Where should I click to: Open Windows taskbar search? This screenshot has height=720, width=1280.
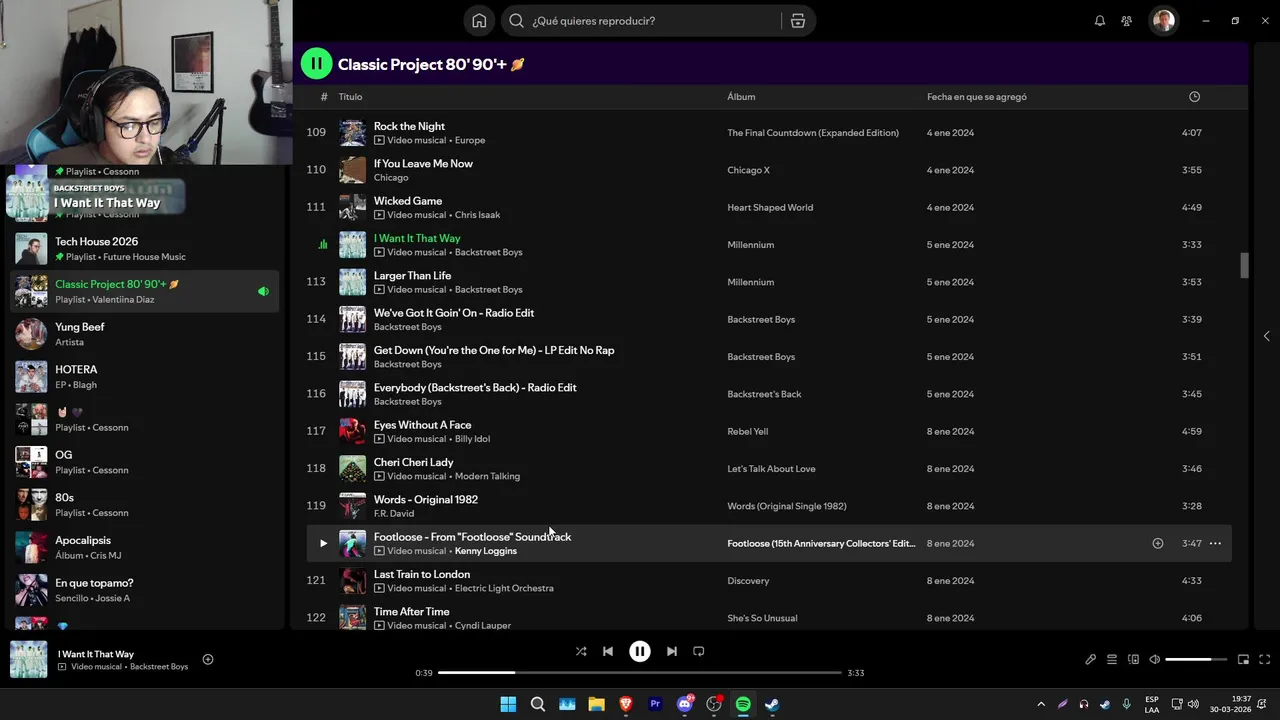[x=538, y=704]
